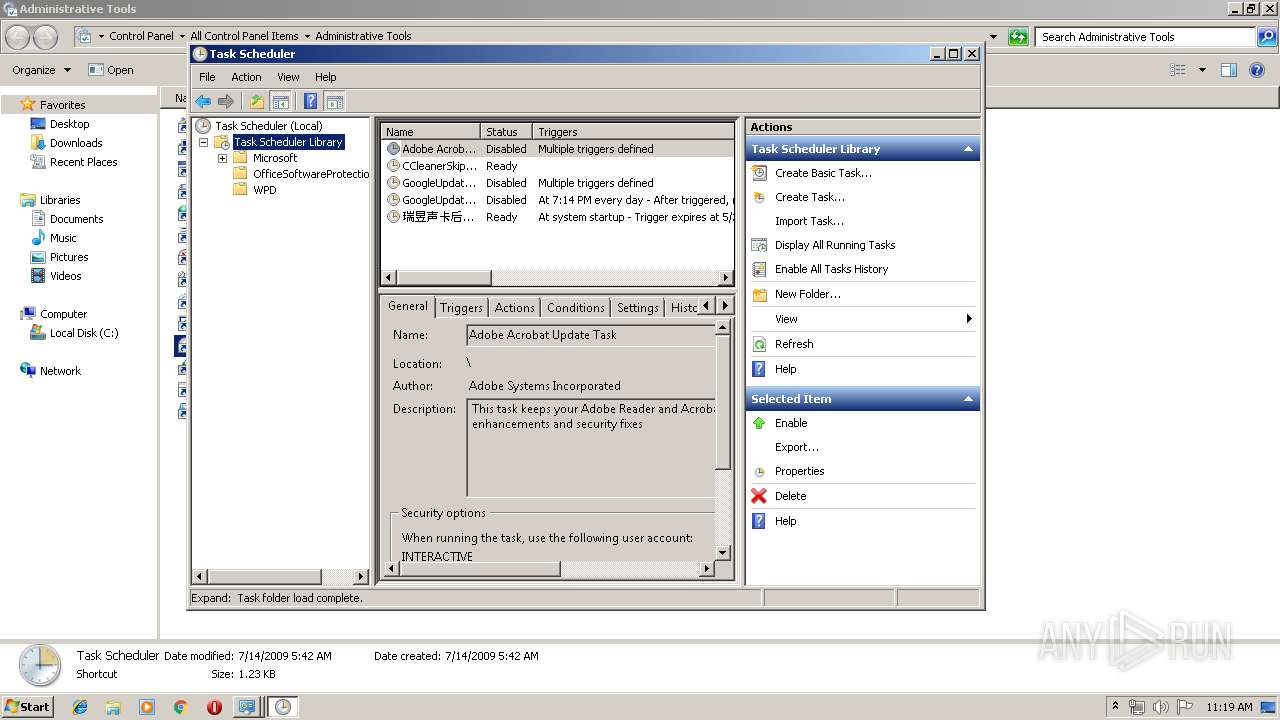Screen dimensions: 1280x720
Task: Click the task Name text field
Action: [591, 335]
